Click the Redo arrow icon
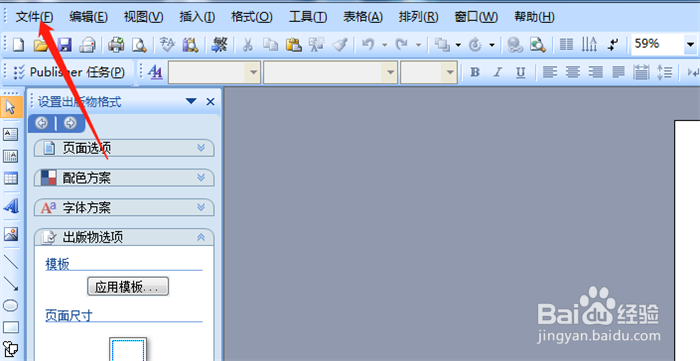This screenshot has width=700, height=361. pyautogui.click(x=402, y=45)
